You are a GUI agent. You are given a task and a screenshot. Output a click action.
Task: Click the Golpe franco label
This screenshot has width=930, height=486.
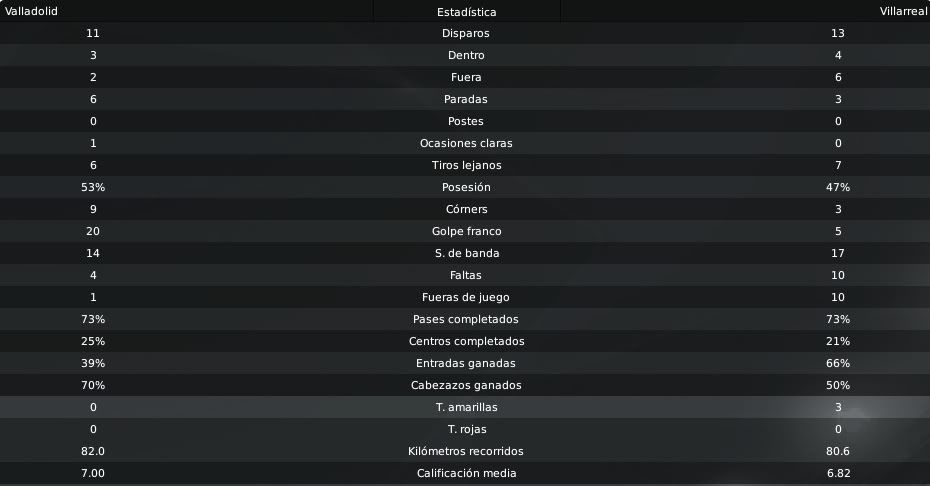pos(466,231)
